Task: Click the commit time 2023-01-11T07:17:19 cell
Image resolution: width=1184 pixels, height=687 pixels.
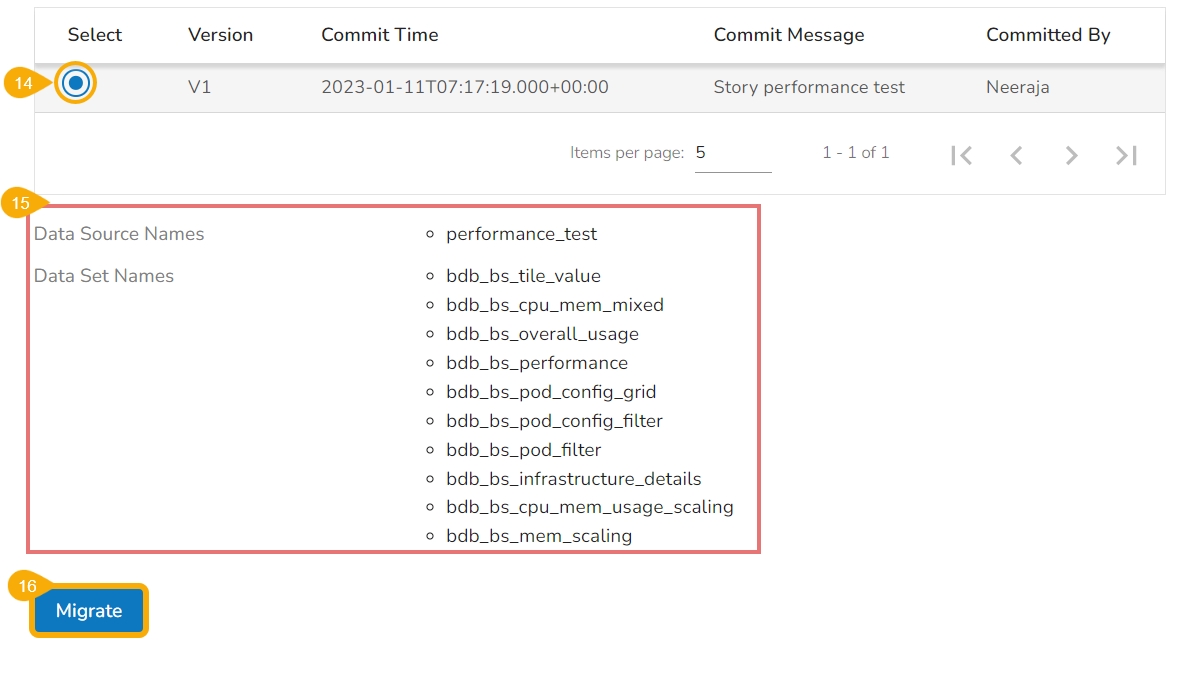Action: [464, 87]
